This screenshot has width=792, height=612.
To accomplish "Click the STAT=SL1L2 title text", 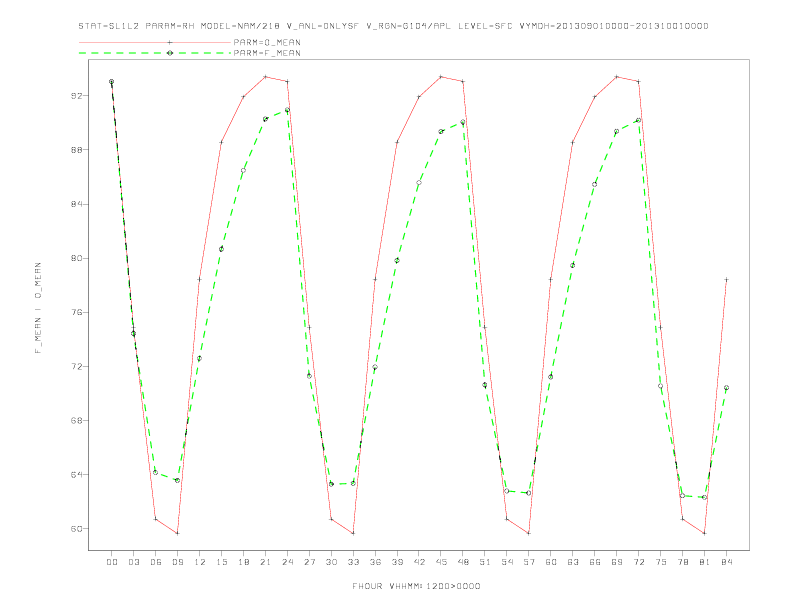I will (x=109, y=26).
